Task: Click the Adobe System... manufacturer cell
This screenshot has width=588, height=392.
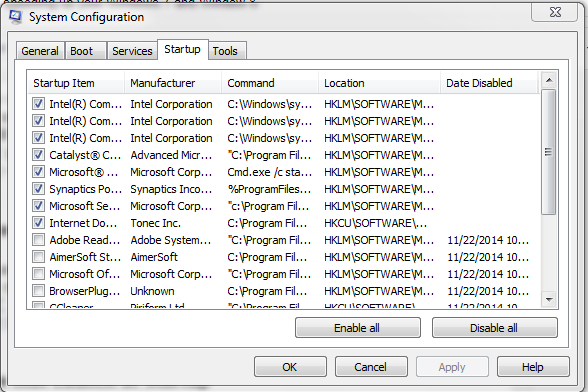Action: click(171, 240)
